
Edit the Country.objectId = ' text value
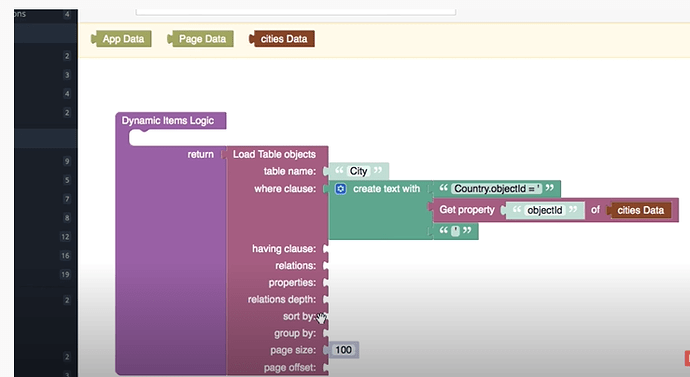pyautogui.click(x=496, y=188)
